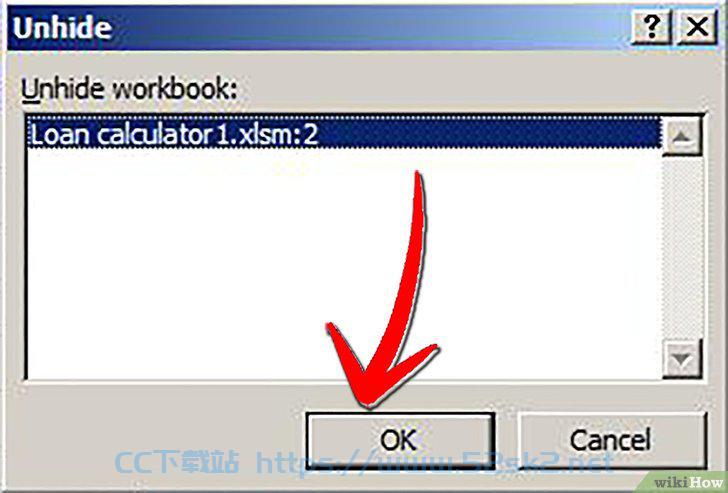Dismiss the dialog using Cancel

pos(611,439)
